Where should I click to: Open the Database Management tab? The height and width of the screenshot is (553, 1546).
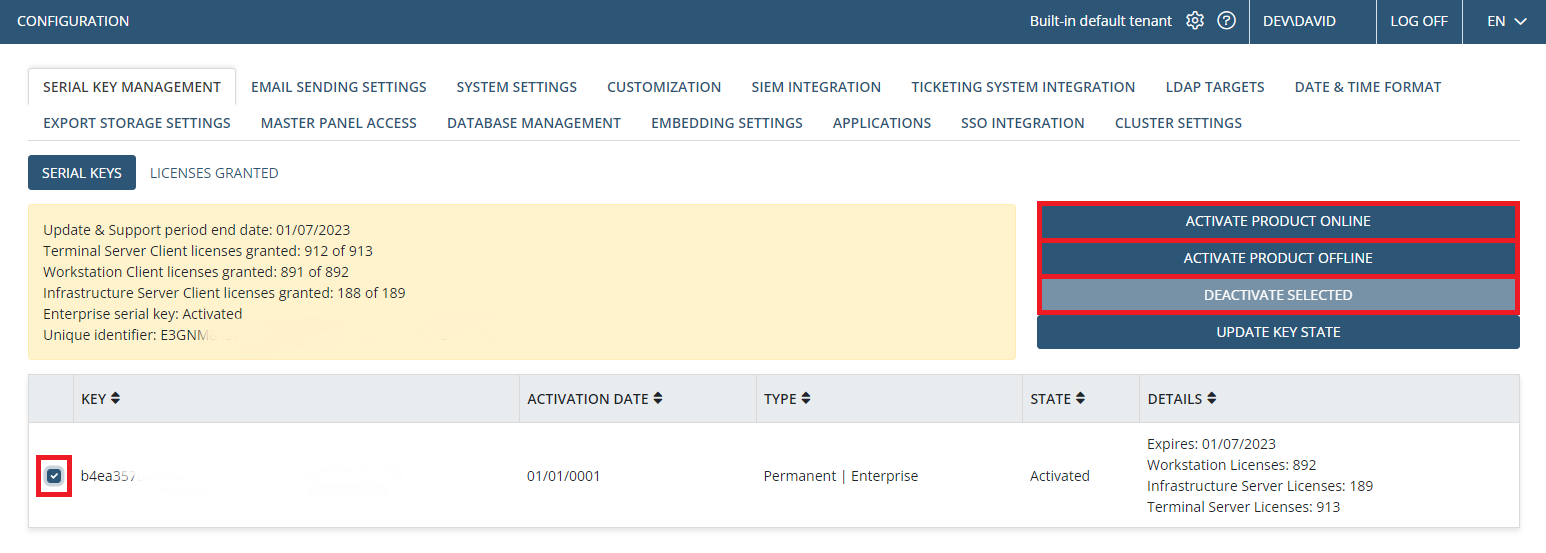click(x=533, y=123)
